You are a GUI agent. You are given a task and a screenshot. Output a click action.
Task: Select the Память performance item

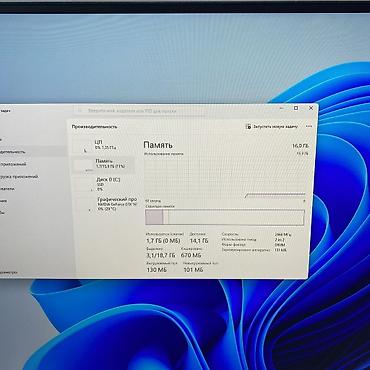coord(104,164)
